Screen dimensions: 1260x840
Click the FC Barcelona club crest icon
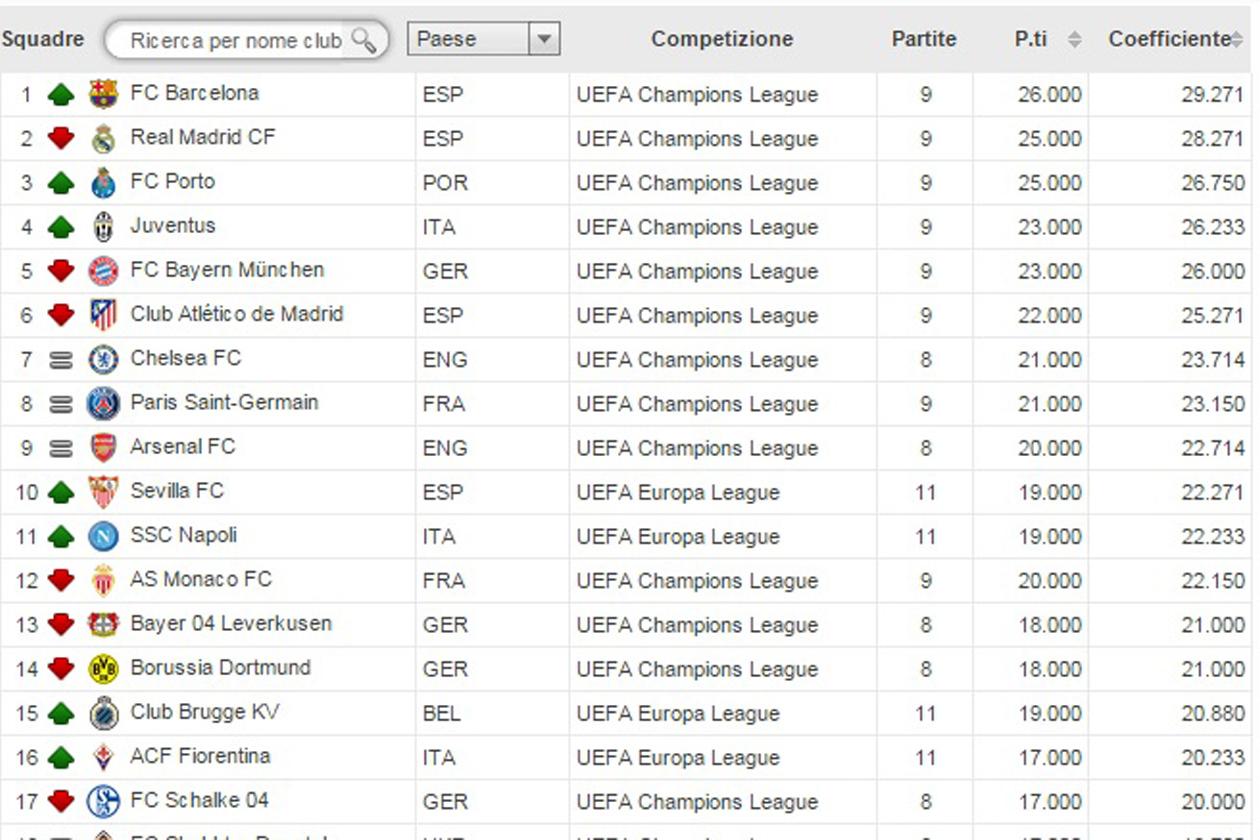[x=103, y=94]
